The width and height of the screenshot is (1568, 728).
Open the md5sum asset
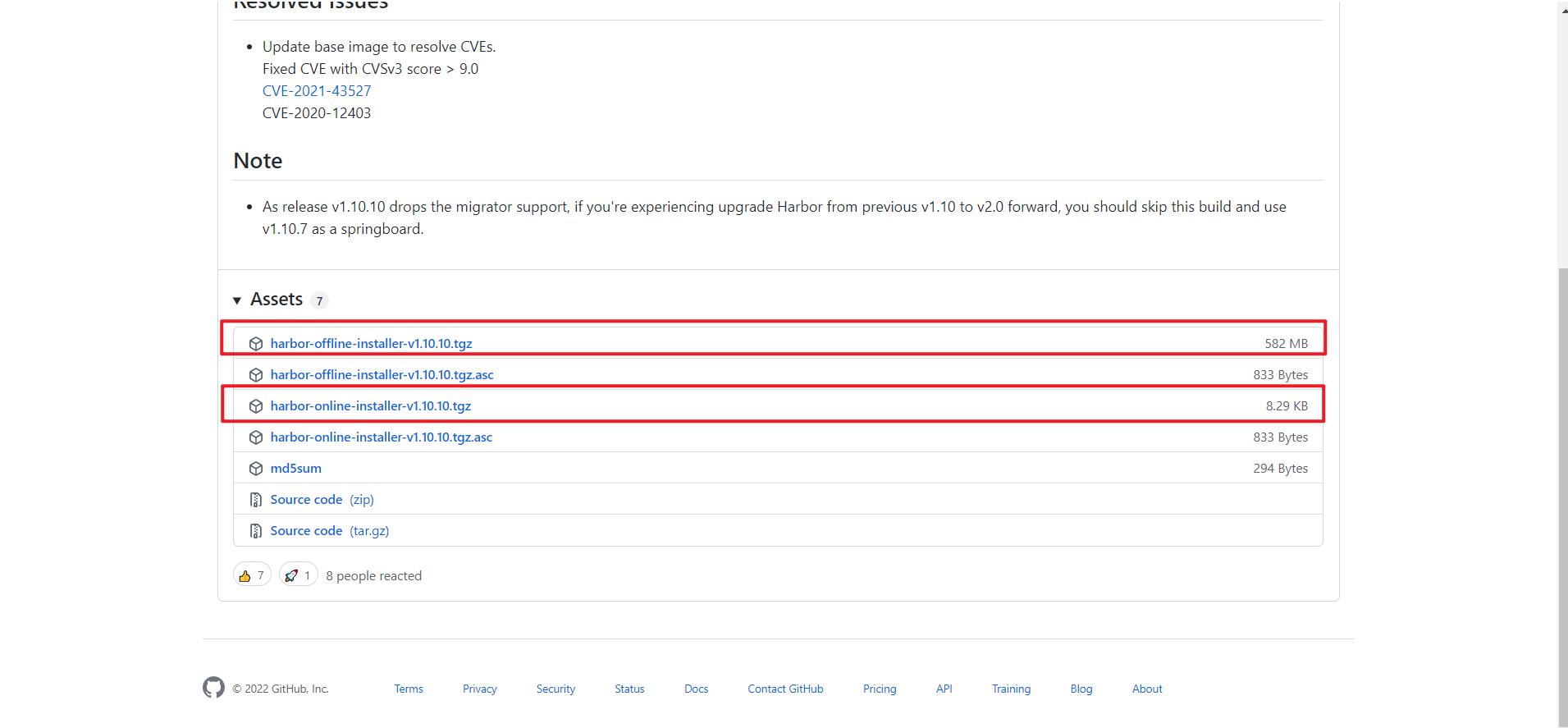pos(296,468)
